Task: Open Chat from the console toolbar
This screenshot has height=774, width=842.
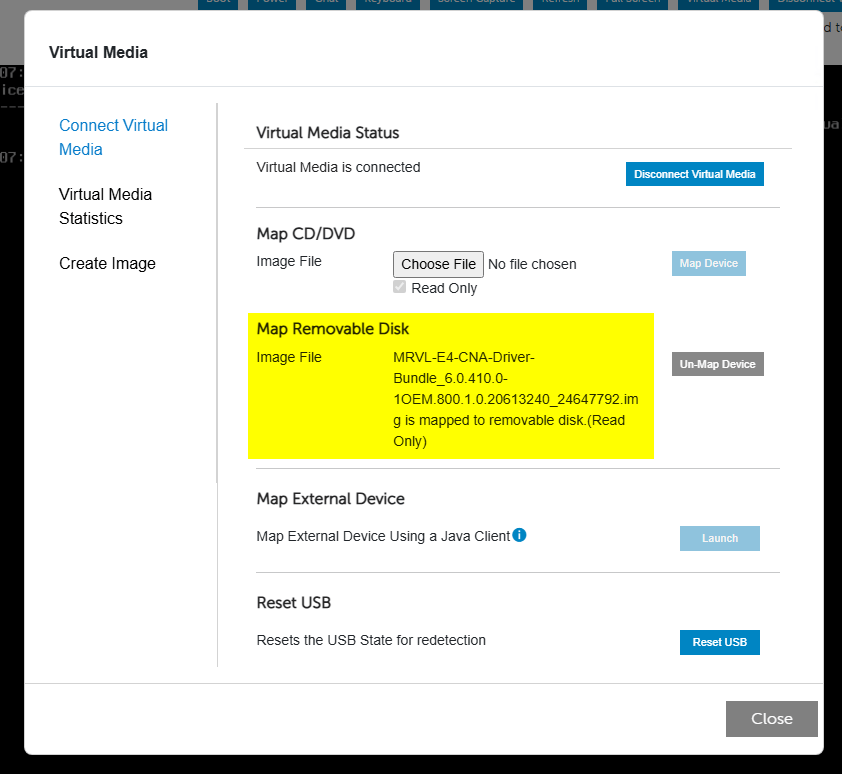Action: click(326, 3)
